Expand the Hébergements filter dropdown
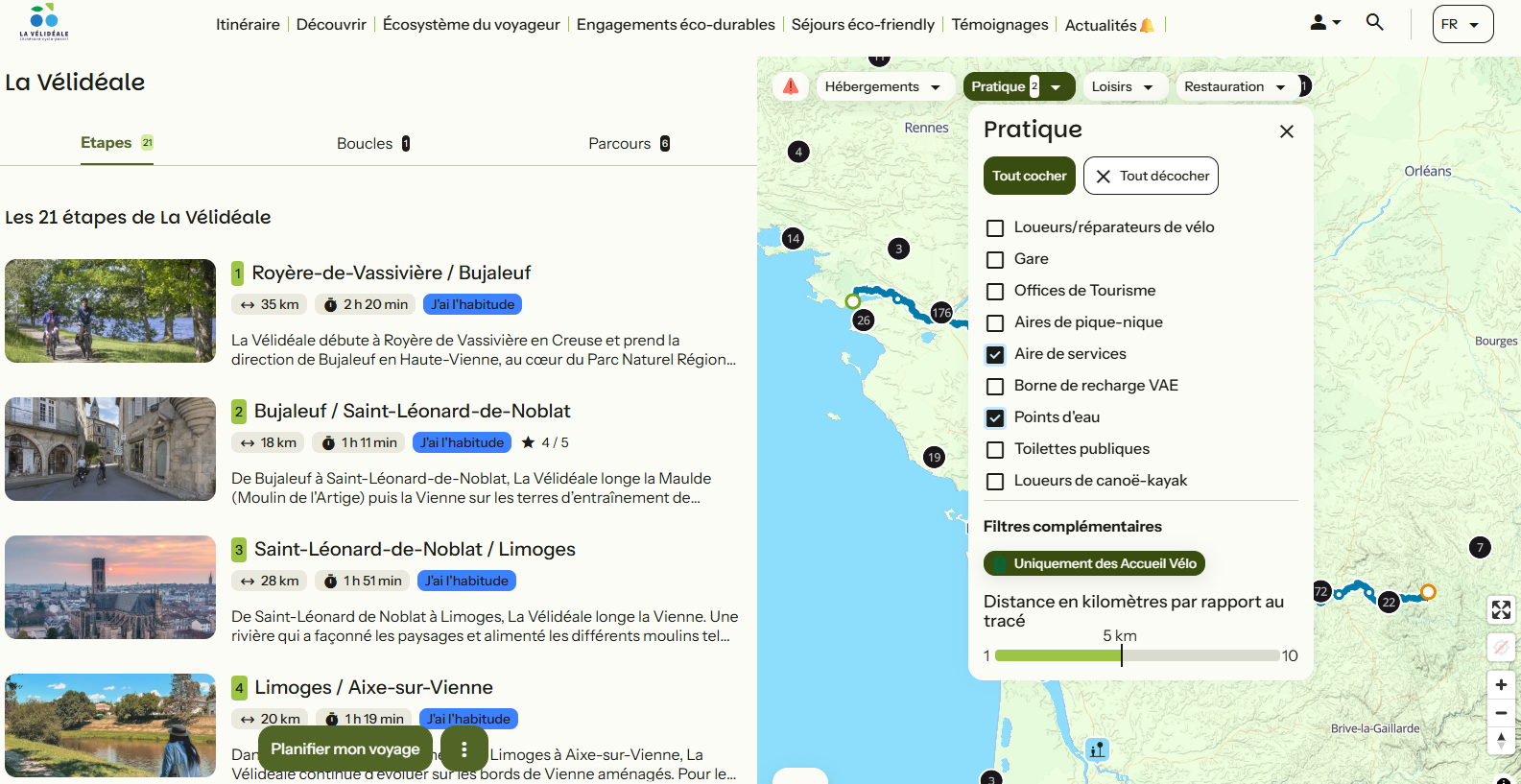This screenshot has height=784, width=1521. pyautogui.click(x=884, y=86)
